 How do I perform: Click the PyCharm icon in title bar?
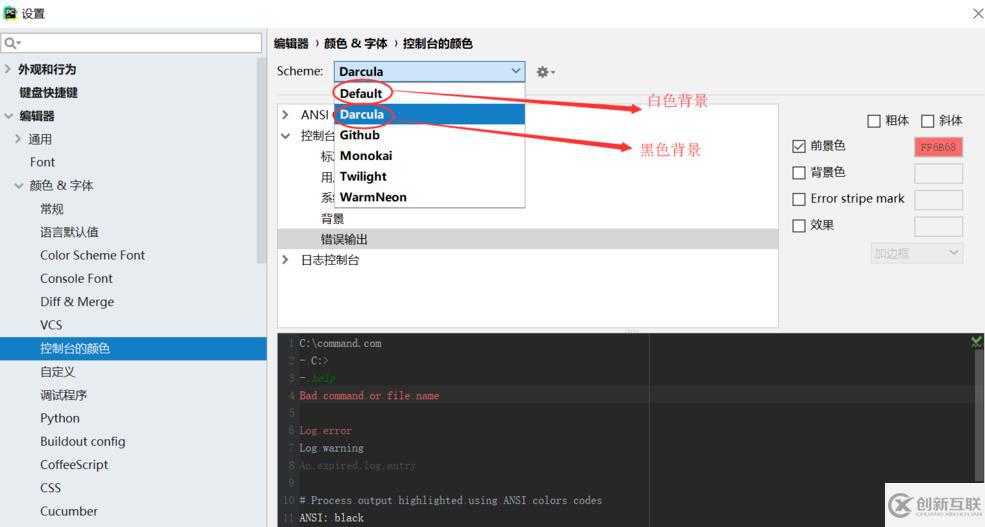[10, 13]
